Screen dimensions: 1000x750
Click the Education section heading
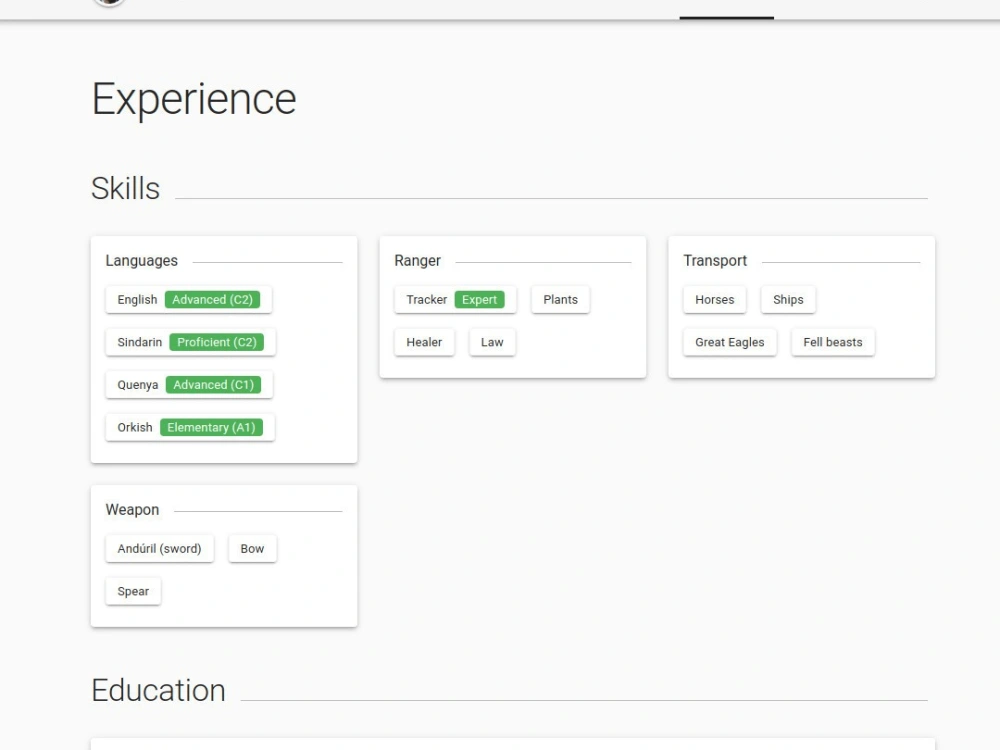click(158, 691)
